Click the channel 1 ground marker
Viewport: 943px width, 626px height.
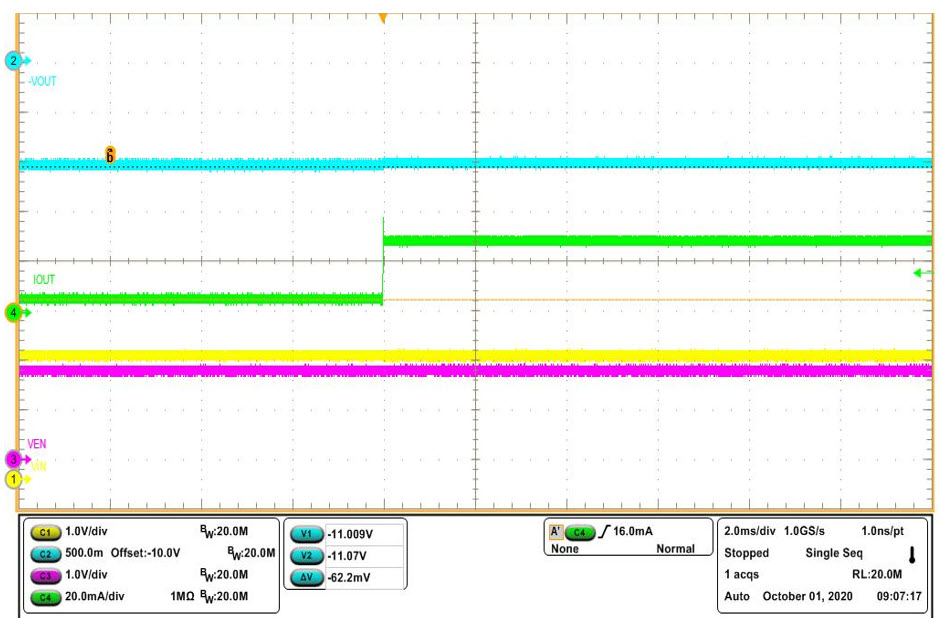pos(14,479)
